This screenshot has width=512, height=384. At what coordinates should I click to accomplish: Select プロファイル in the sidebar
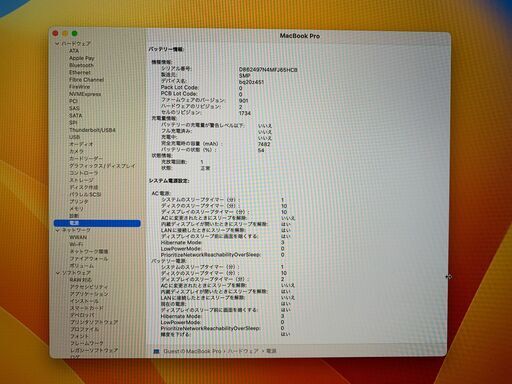(x=84, y=329)
